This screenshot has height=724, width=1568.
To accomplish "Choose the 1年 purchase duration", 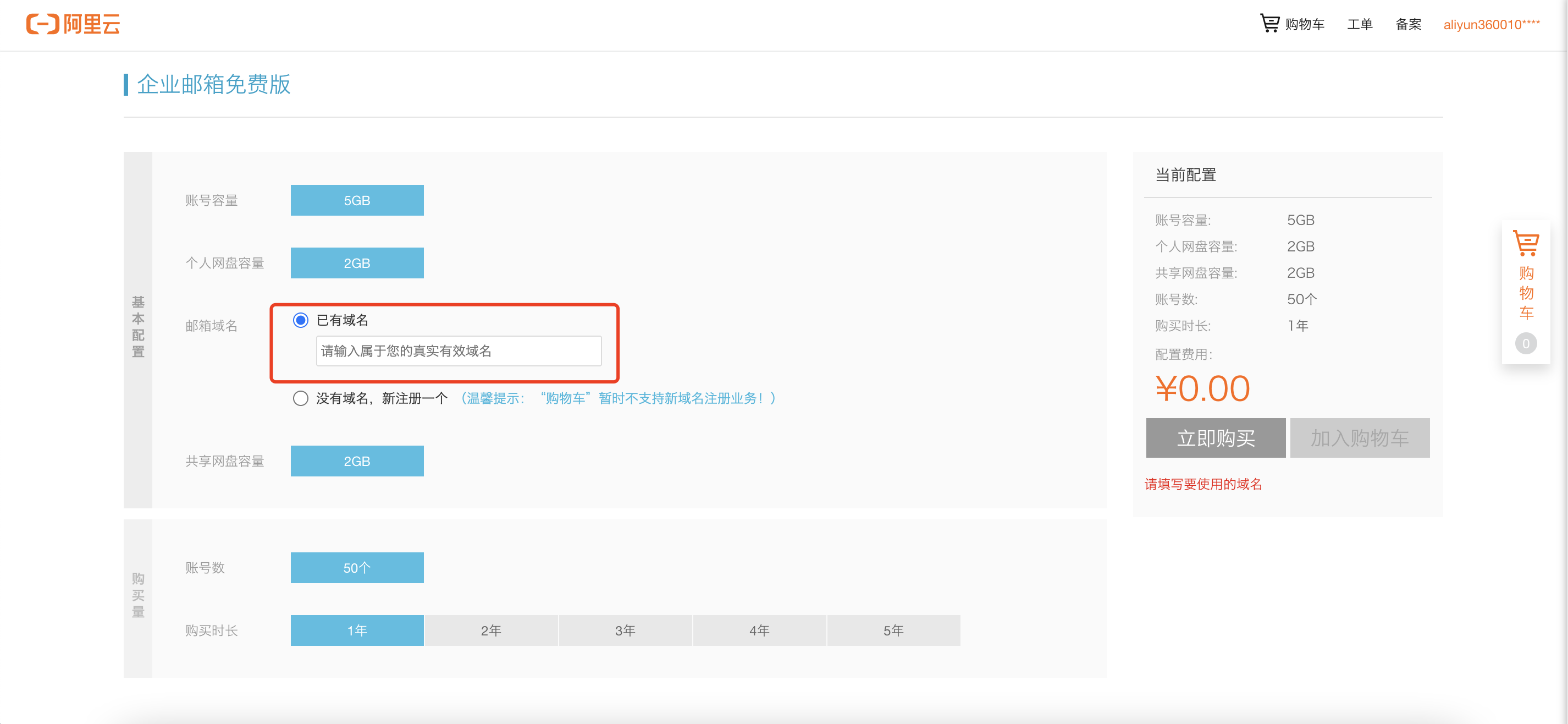I will [x=357, y=630].
